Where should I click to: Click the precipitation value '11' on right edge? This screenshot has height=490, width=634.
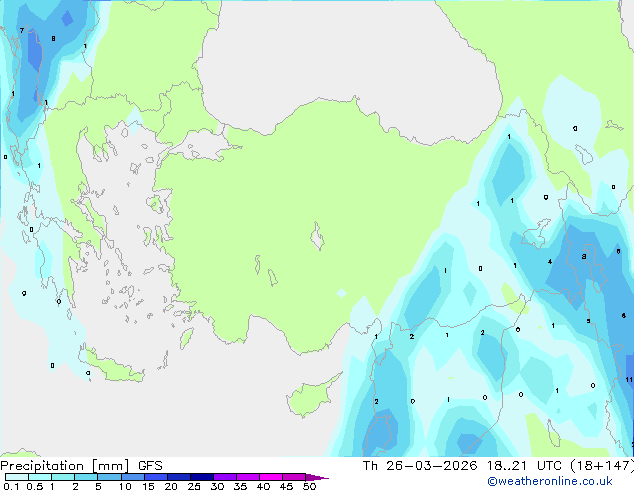pyautogui.click(x=629, y=380)
